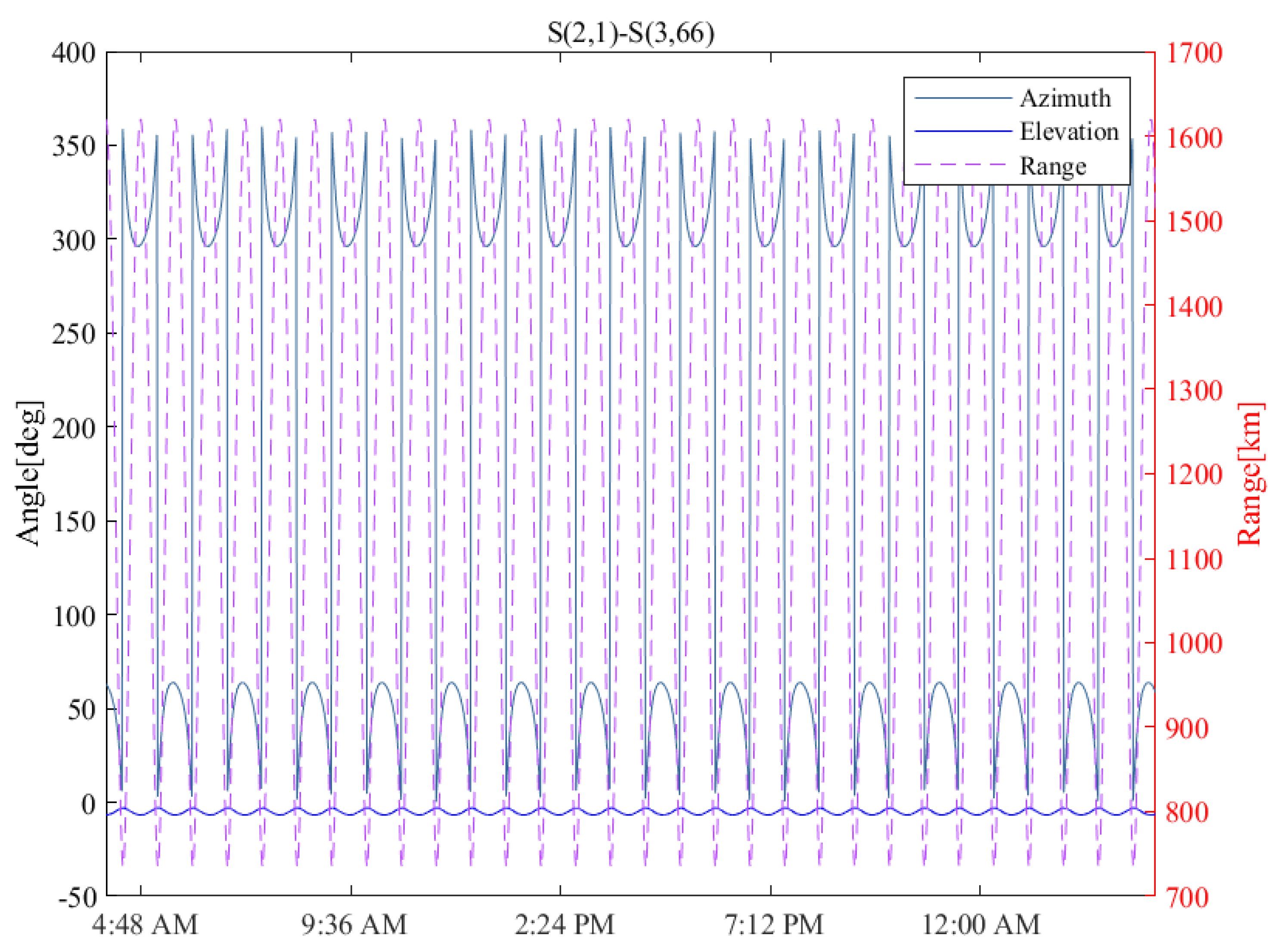Click the Azimuth legend entry label
The image size is (1281, 952).
coord(1065,99)
